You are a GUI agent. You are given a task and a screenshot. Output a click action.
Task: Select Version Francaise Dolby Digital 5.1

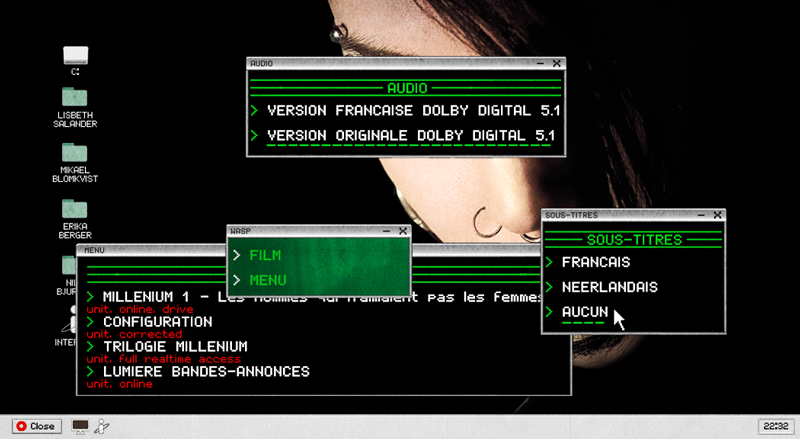[x=413, y=110]
